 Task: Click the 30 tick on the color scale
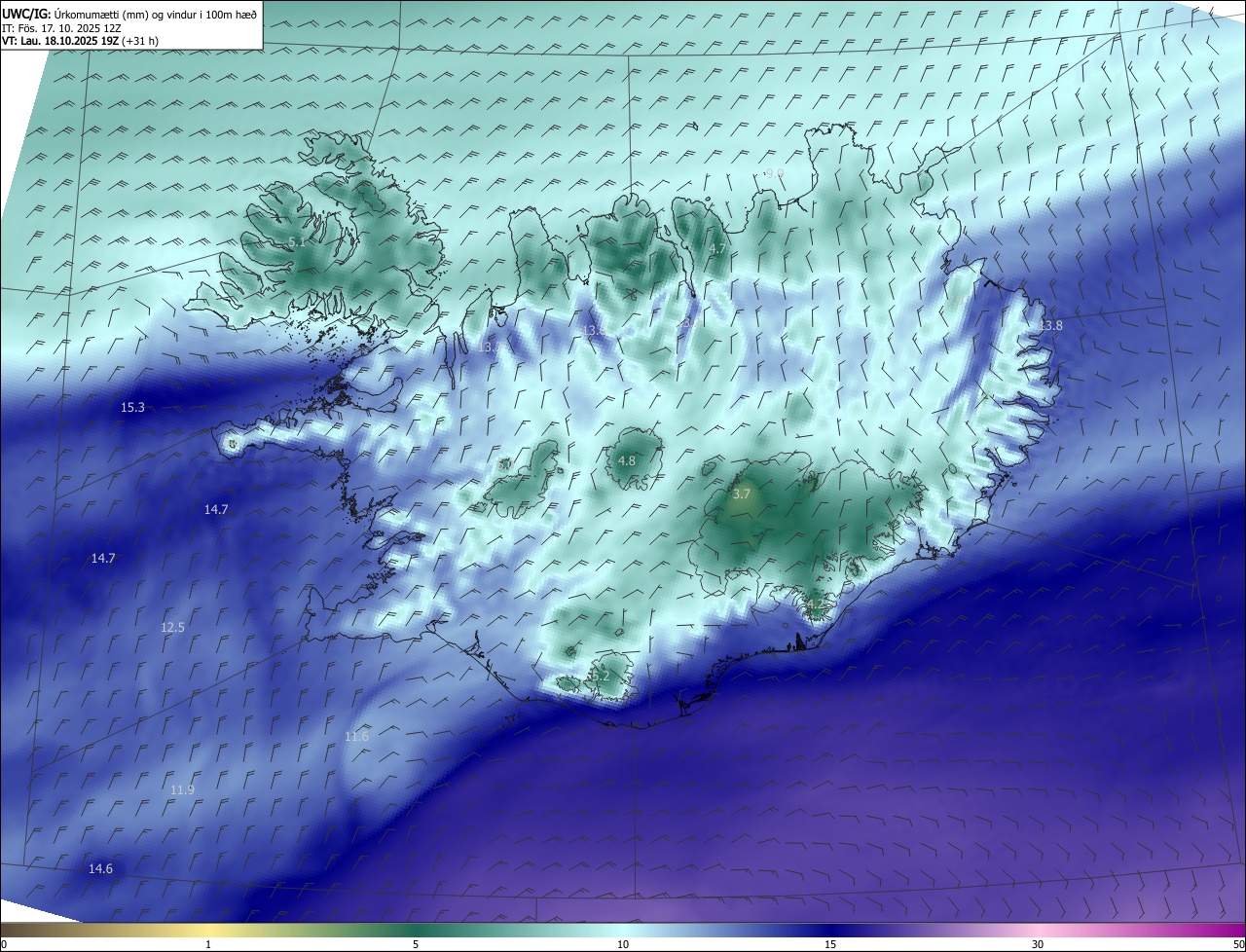pos(1038,944)
